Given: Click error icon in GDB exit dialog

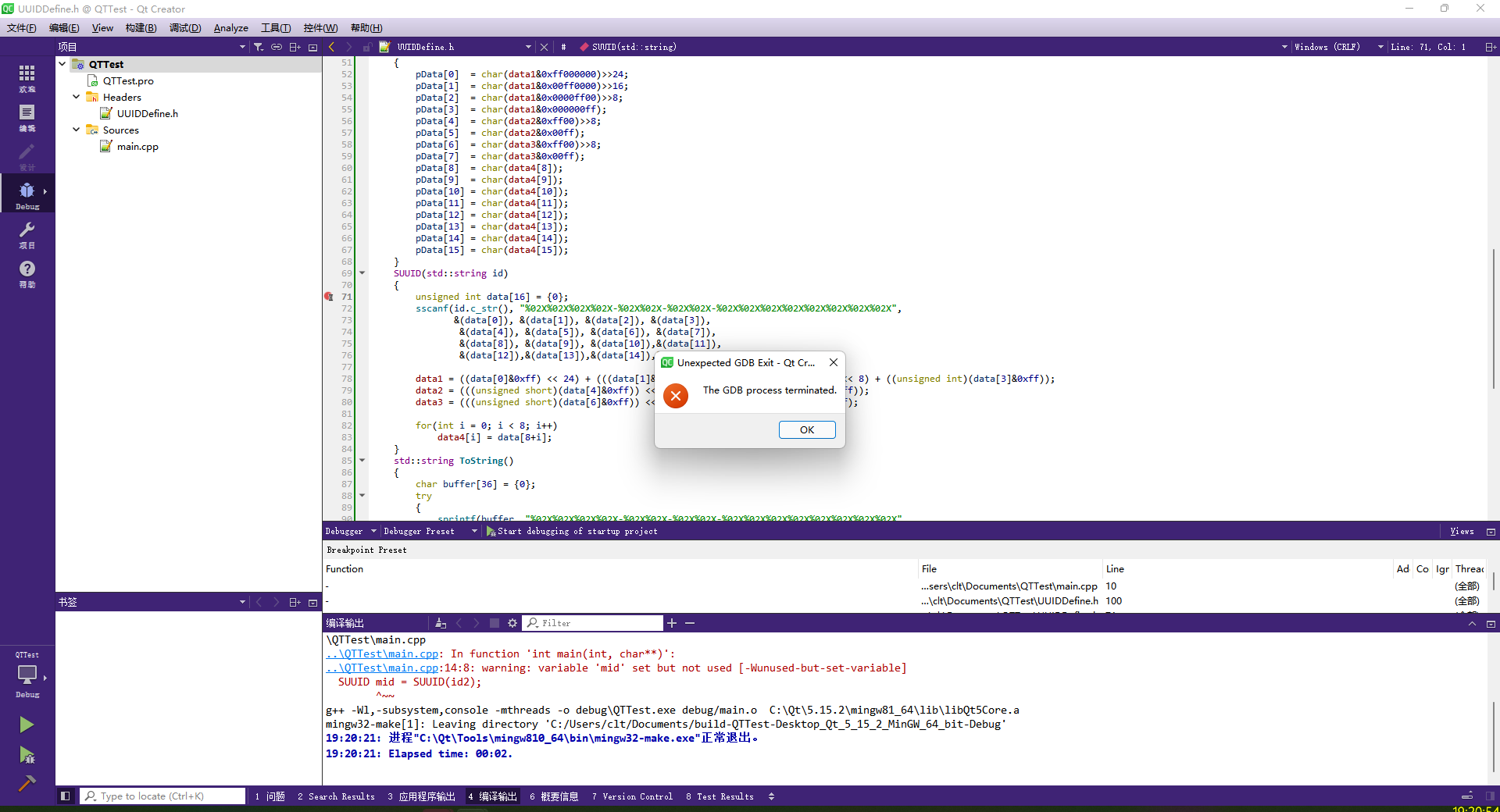Looking at the screenshot, I should (x=676, y=396).
